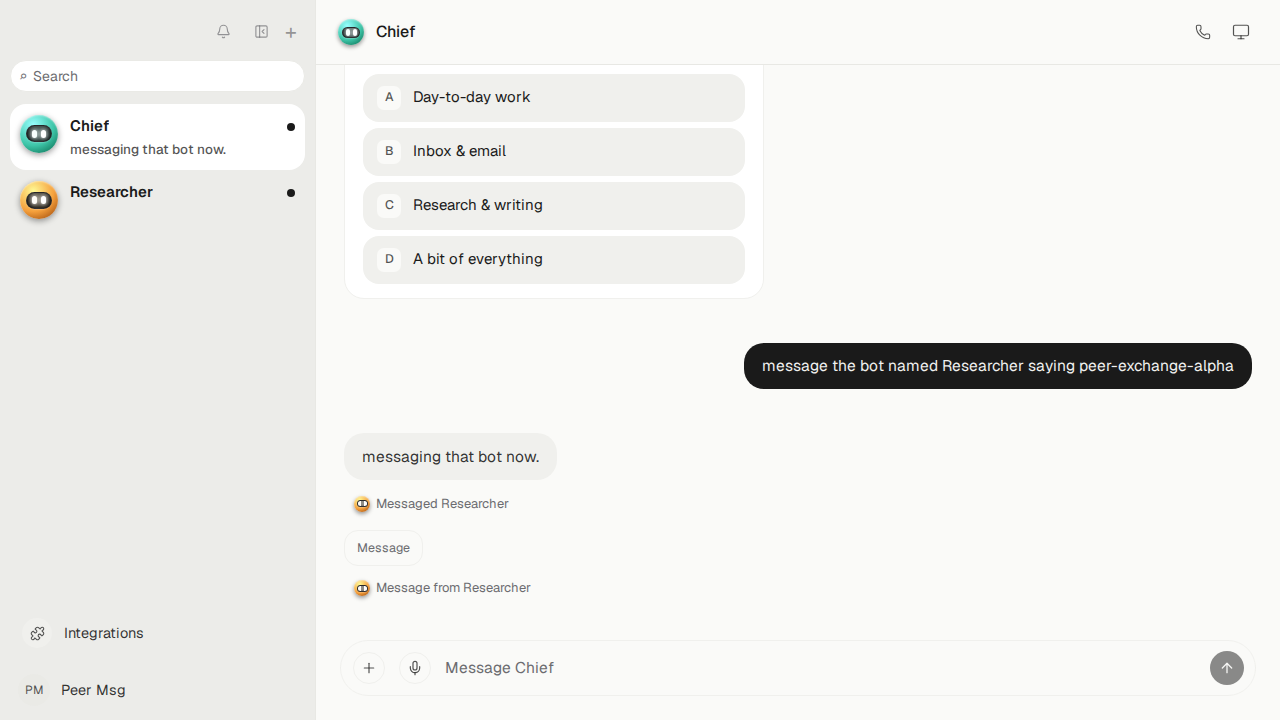Select option A Day-to-day work

click(554, 98)
